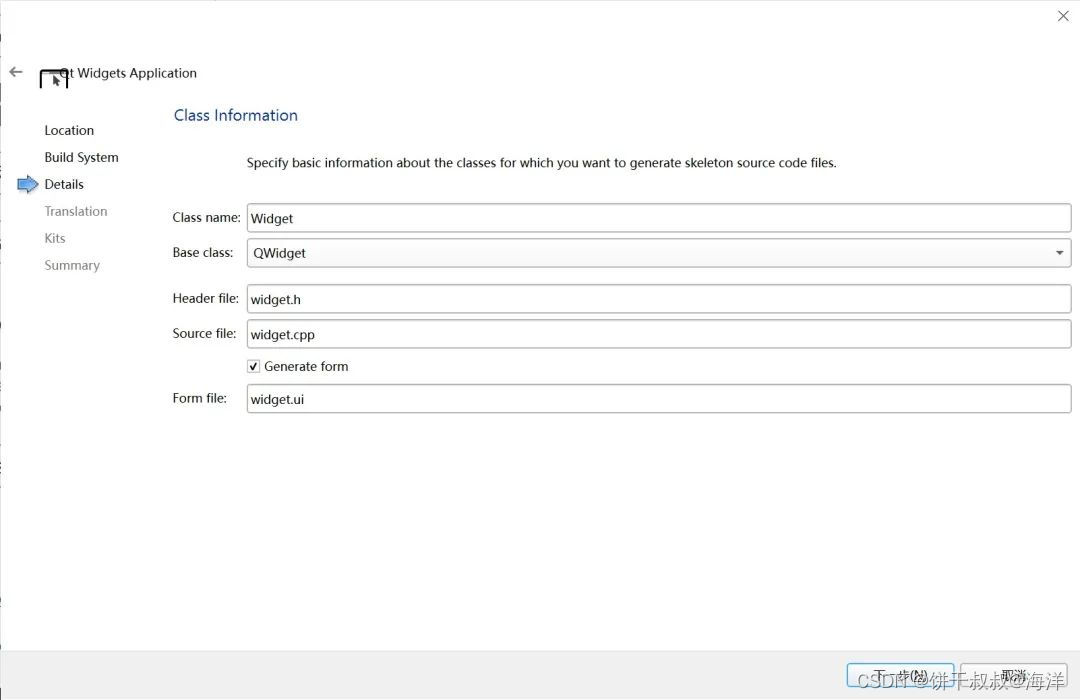This screenshot has width=1080, height=700.
Task: Click the Class Information heading
Action: (236, 115)
